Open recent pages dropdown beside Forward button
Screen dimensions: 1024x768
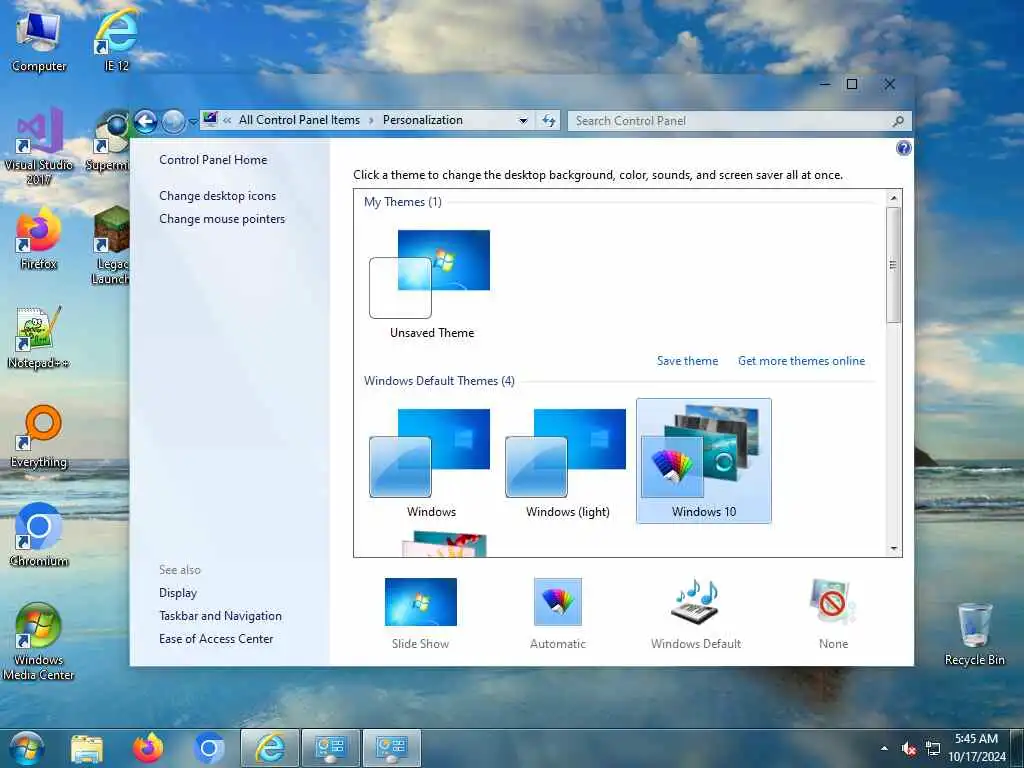193,121
